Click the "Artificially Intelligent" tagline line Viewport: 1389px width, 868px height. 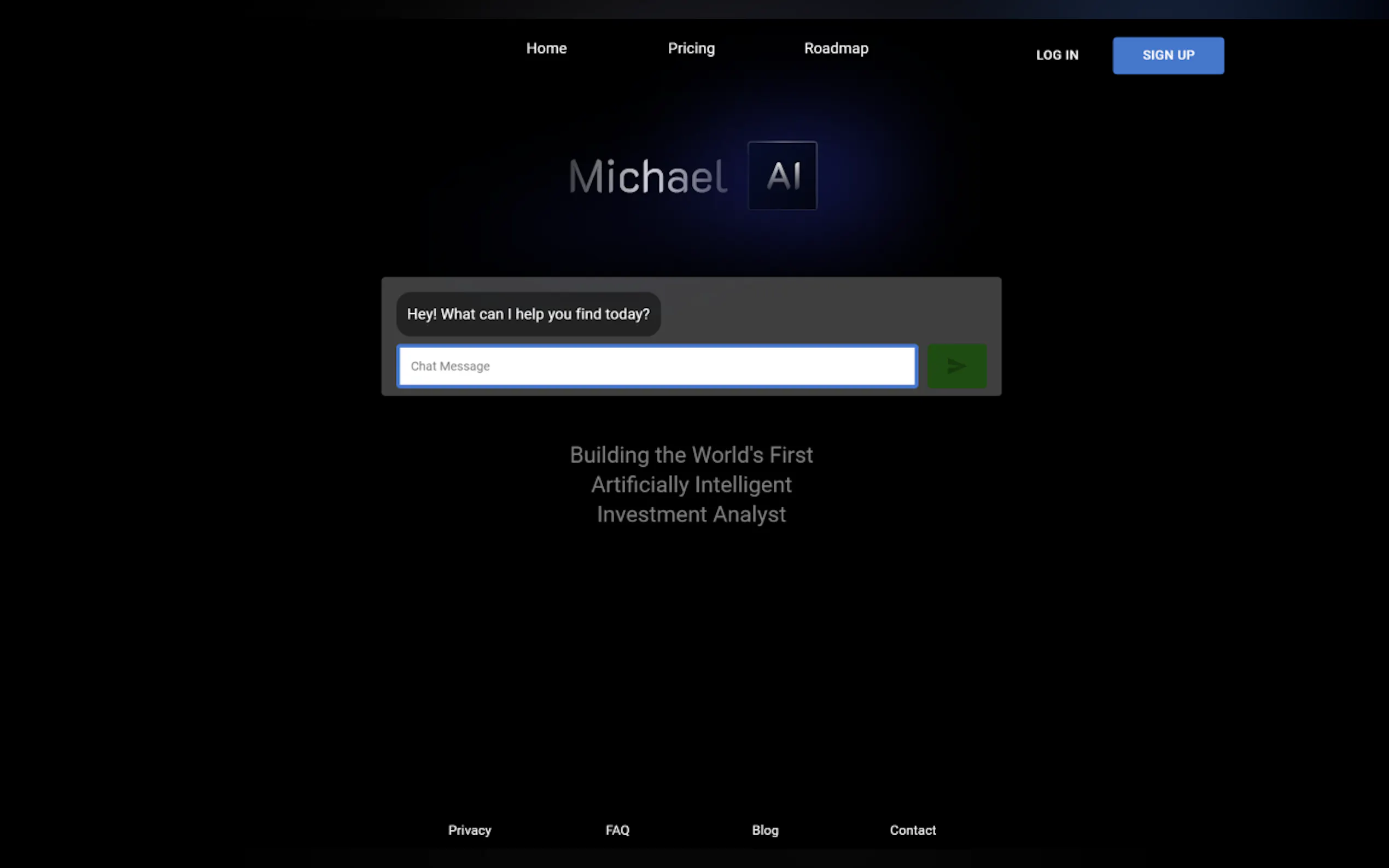click(x=691, y=485)
